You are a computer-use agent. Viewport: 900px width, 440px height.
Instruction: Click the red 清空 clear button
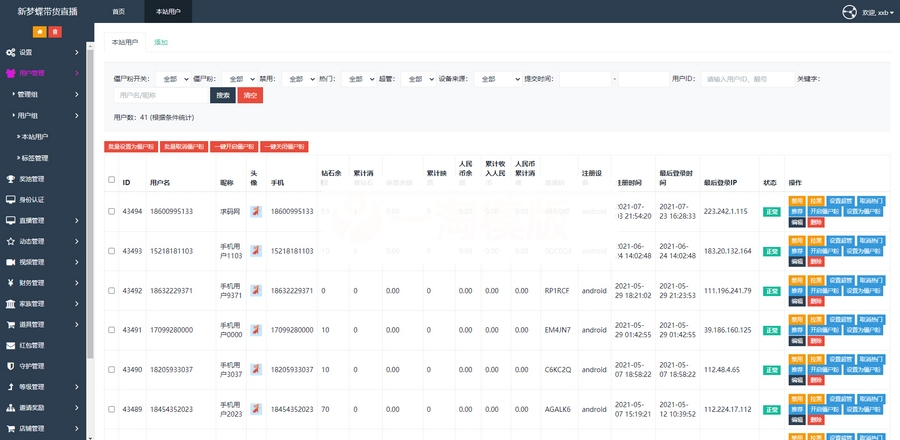pos(250,95)
